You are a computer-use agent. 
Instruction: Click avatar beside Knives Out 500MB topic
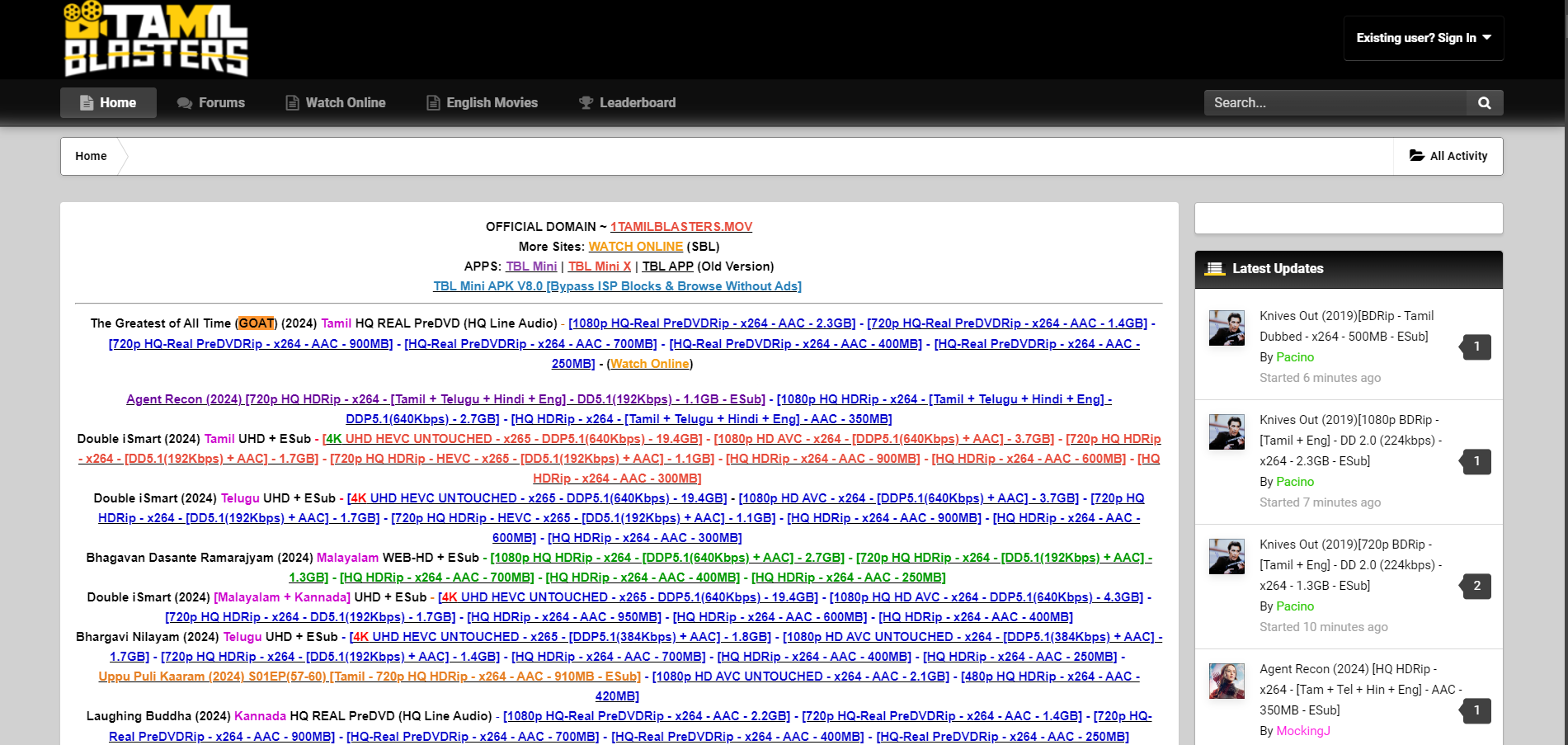[x=1227, y=328]
